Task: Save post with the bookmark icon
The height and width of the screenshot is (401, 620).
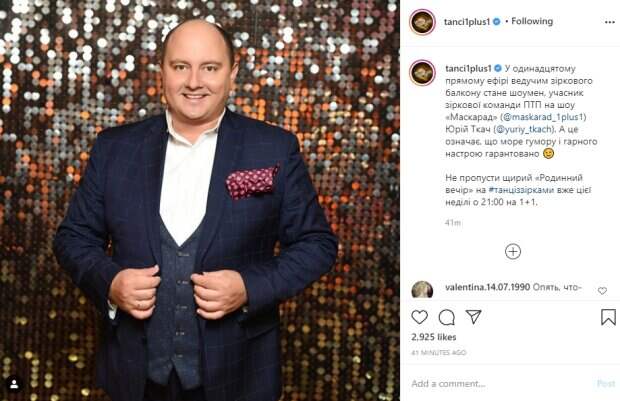Action: click(608, 317)
